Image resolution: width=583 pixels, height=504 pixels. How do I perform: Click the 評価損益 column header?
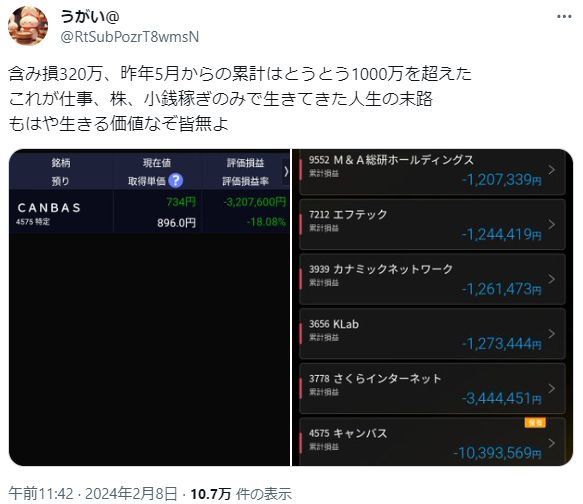(245, 163)
